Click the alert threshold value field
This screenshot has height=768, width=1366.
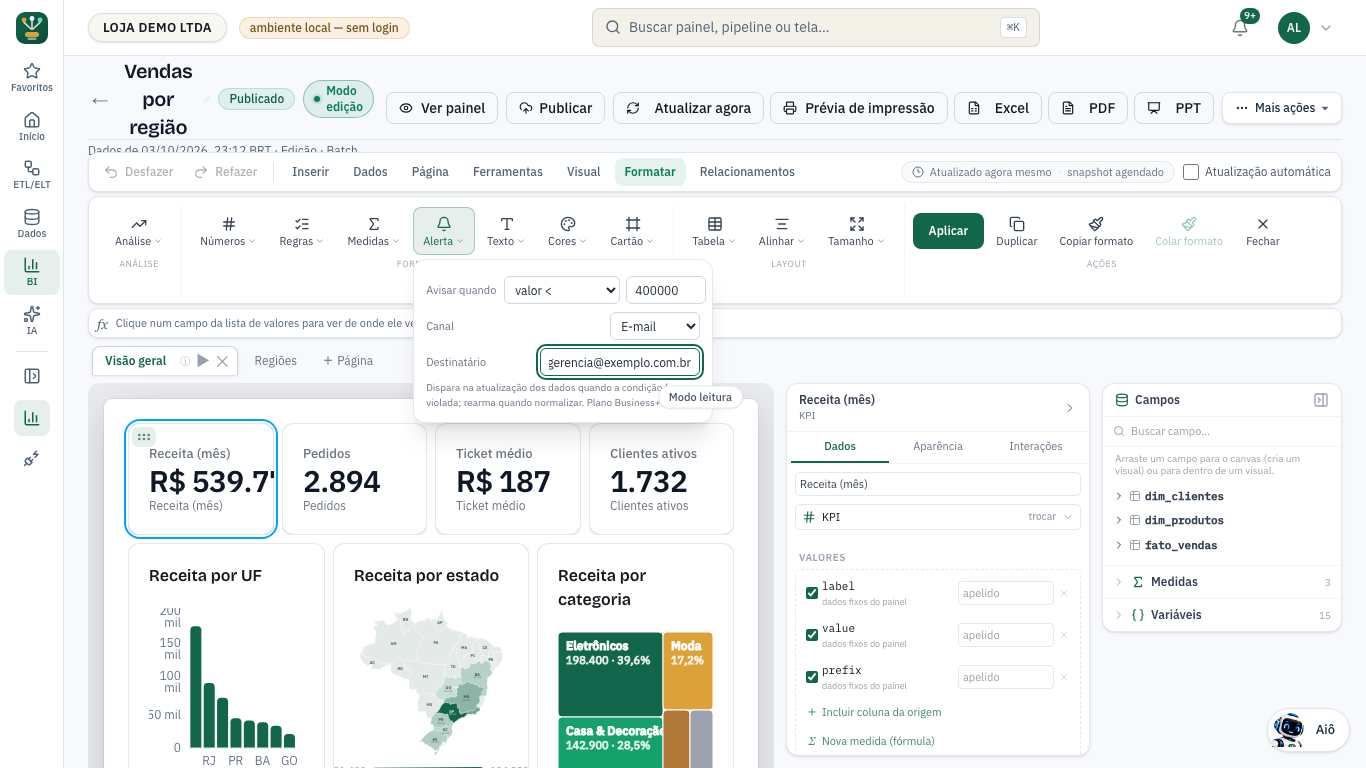coord(666,290)
